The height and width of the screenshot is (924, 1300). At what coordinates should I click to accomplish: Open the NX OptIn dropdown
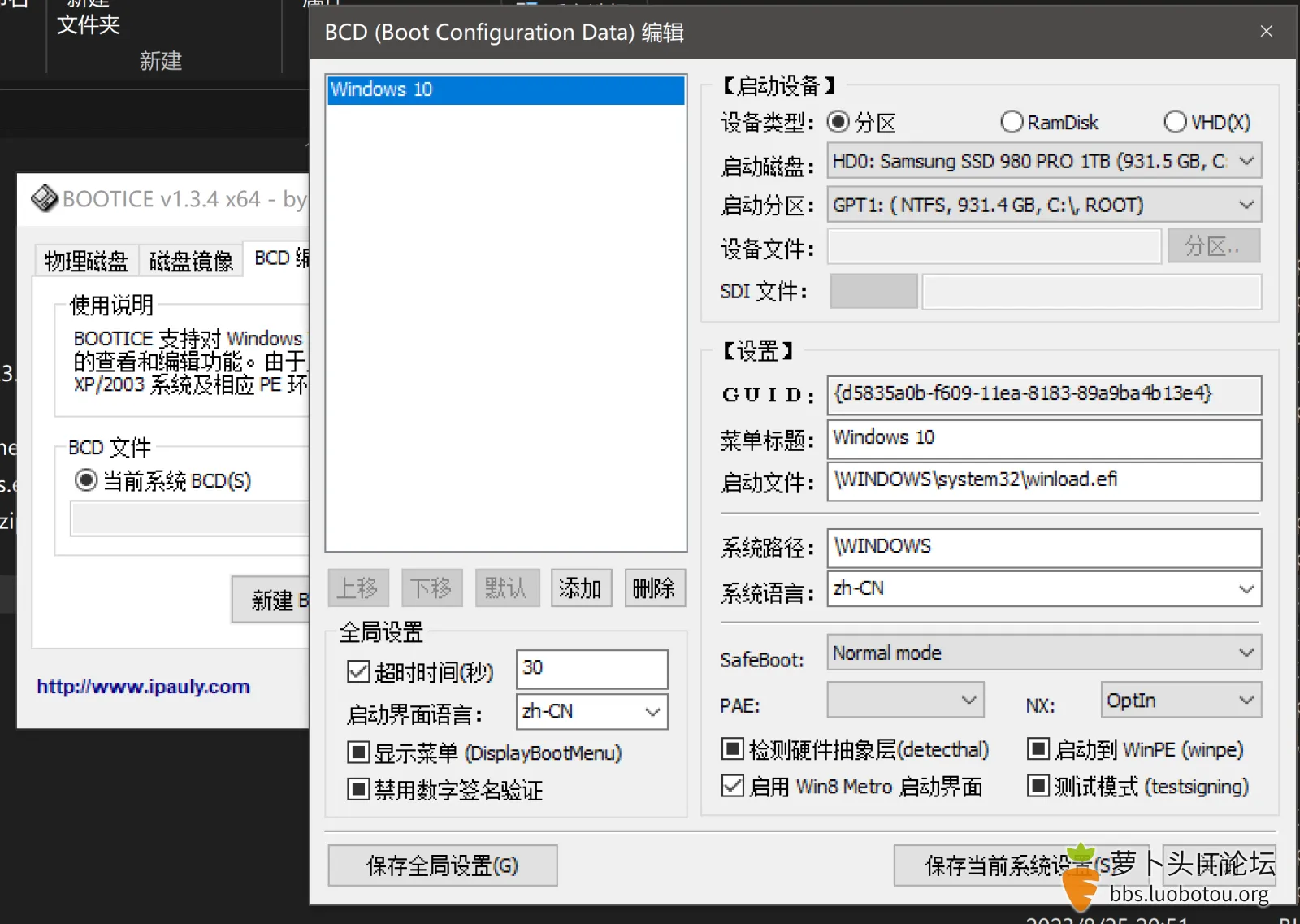point(1181,700)
